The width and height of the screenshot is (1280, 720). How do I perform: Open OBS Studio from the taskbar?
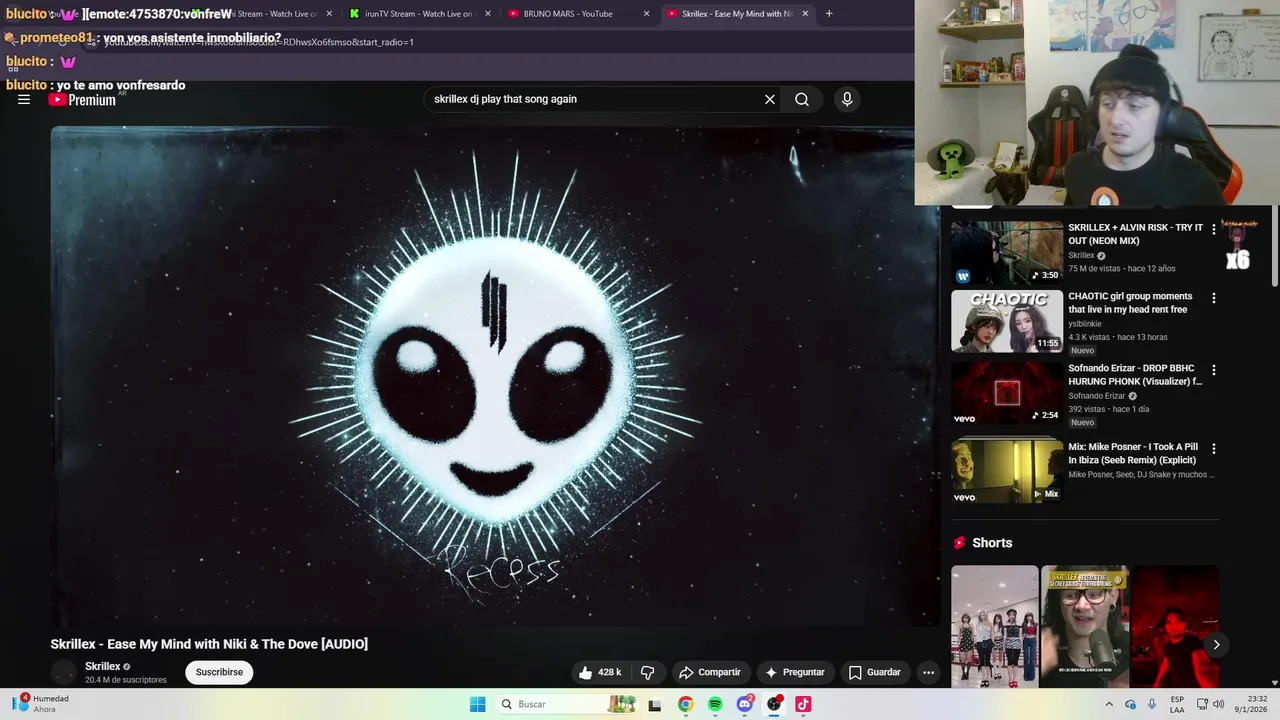coord(774,704)
